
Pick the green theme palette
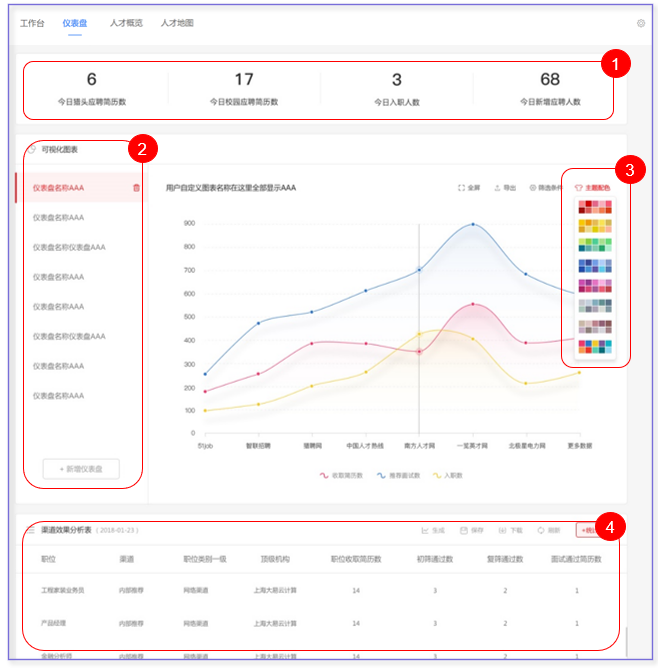[x=595, y=245]
